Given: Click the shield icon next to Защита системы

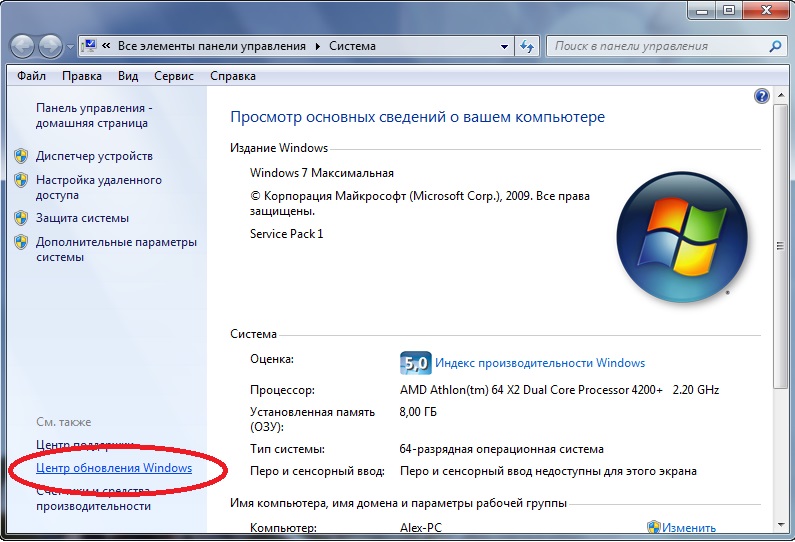Looking at the screenshot, I should coord(21,218).
